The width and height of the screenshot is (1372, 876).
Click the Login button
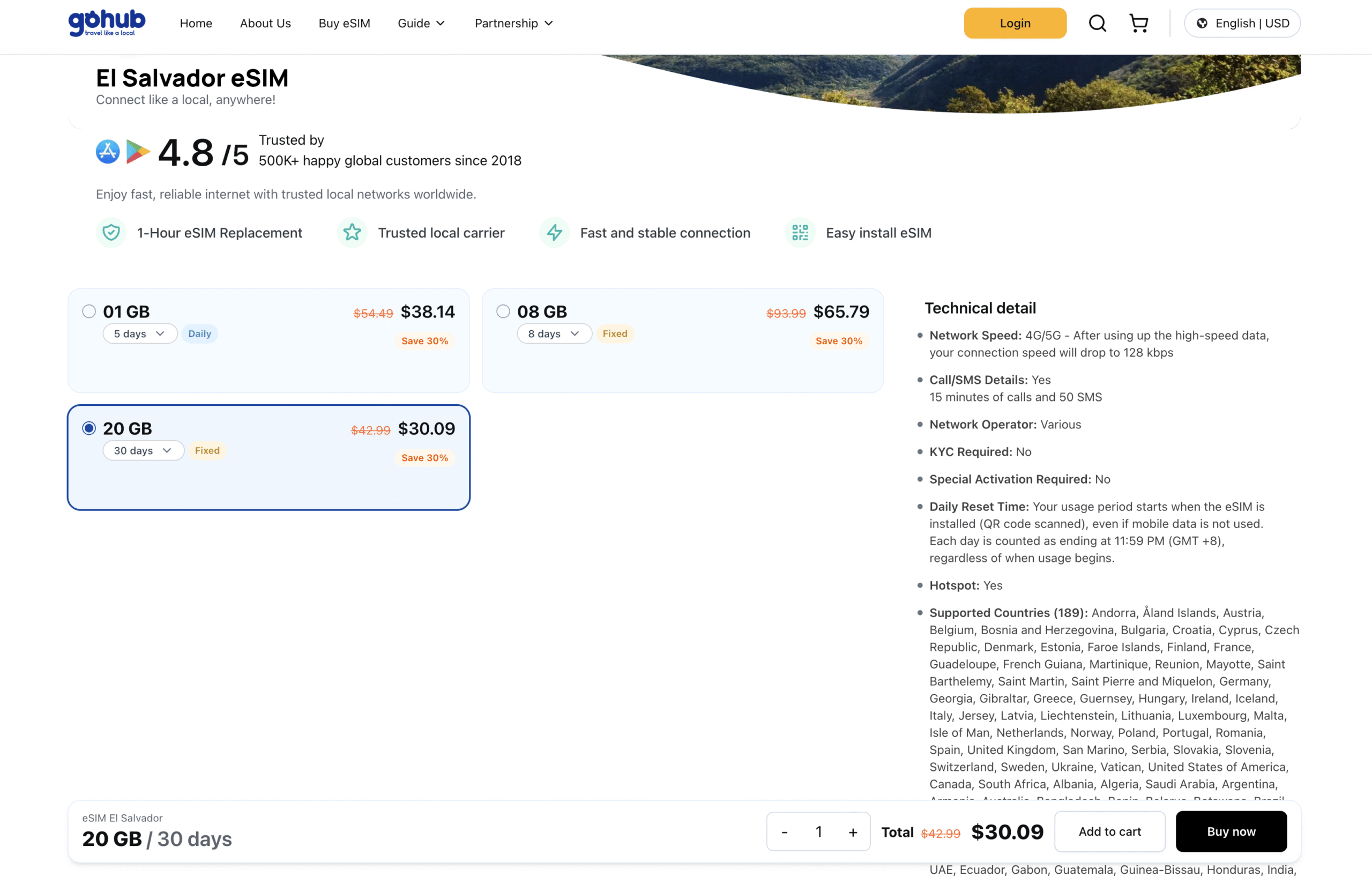click(x=1015, y=23)
